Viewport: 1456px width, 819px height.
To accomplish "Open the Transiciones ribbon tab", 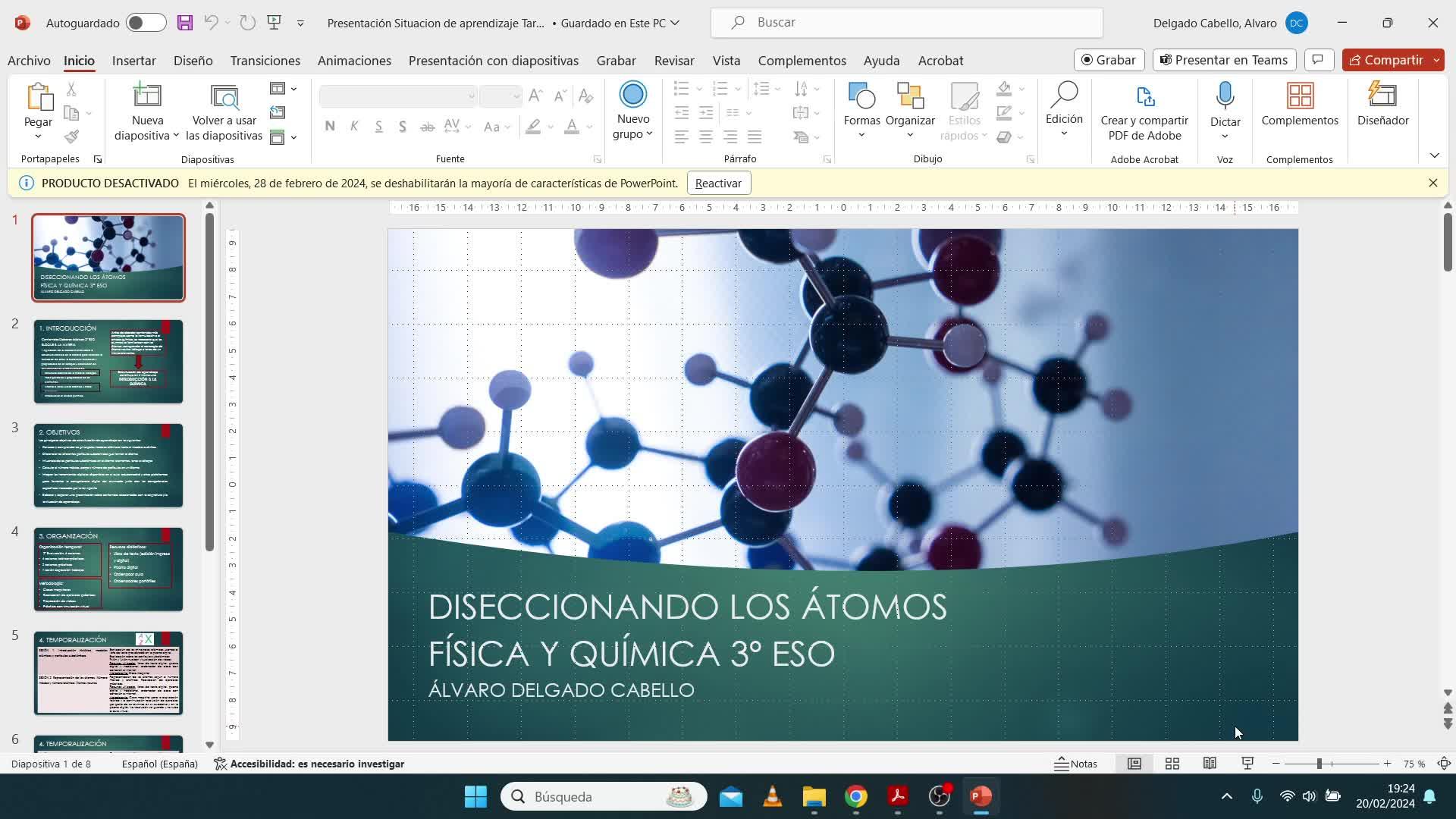I will click(265, 61).
